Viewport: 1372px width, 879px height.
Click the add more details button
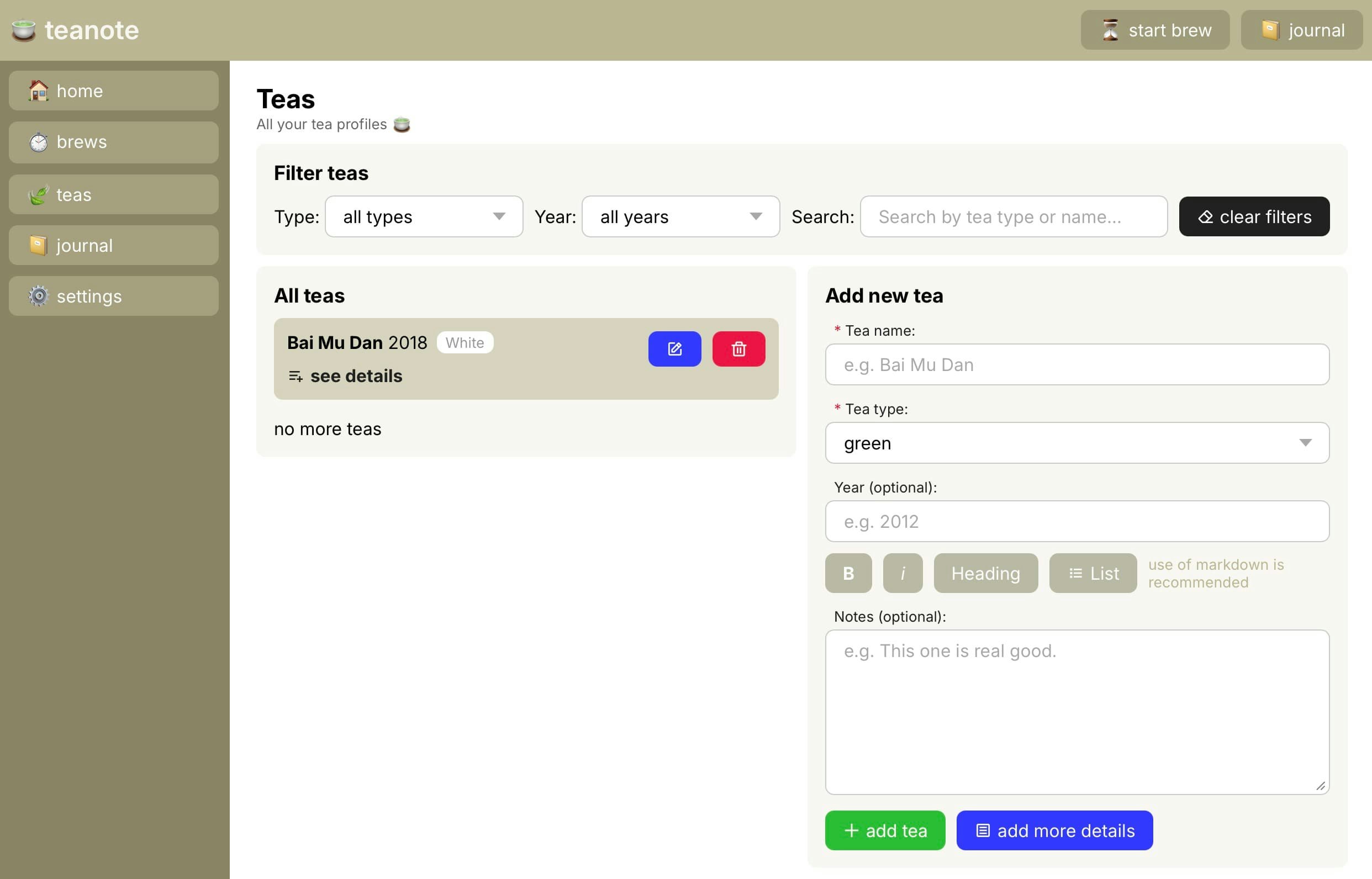point(1054,830)
